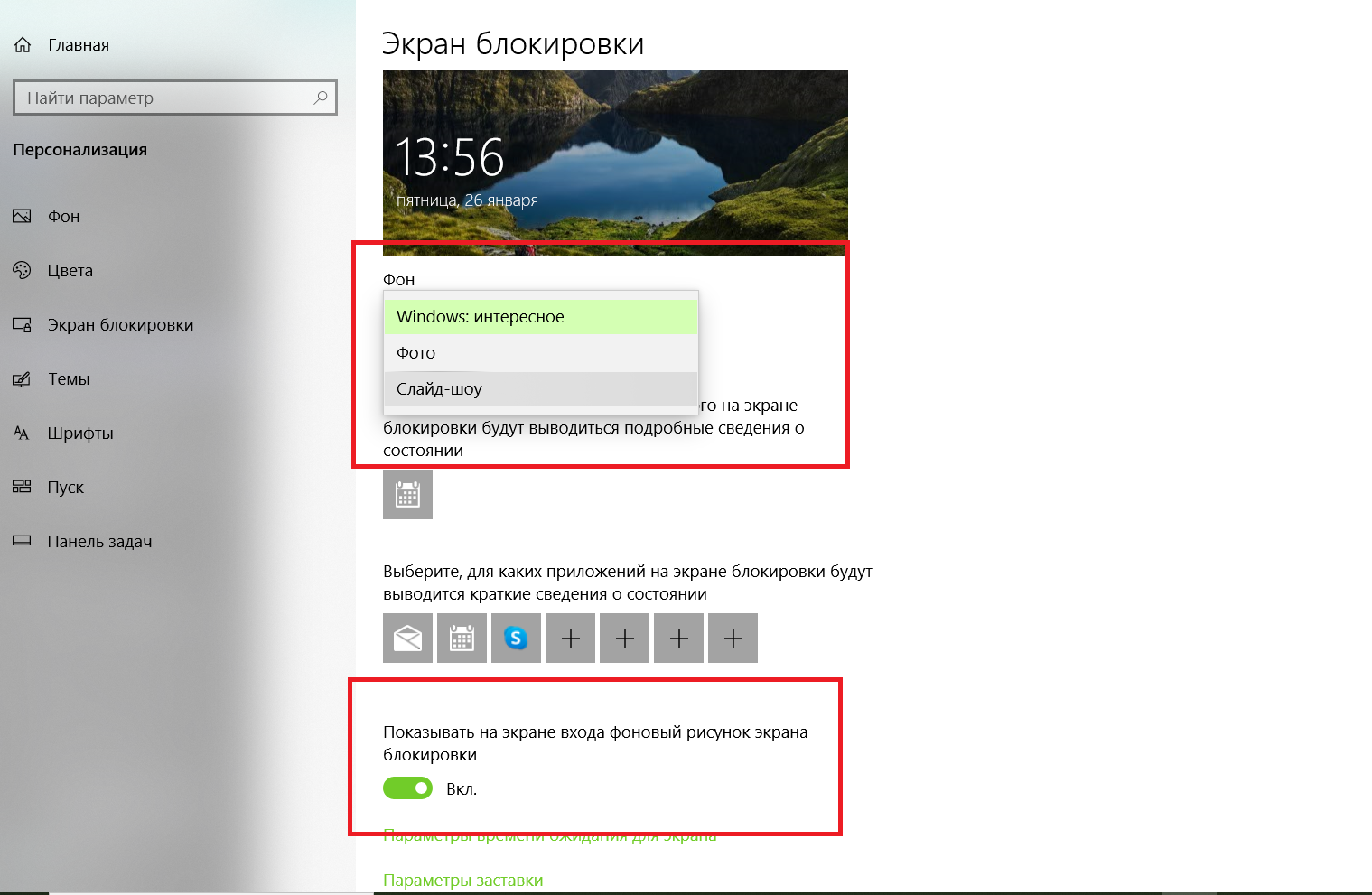Add app using the first plus slot
The width and height of the screenshot is (1372, 895).
coord(570,639)
